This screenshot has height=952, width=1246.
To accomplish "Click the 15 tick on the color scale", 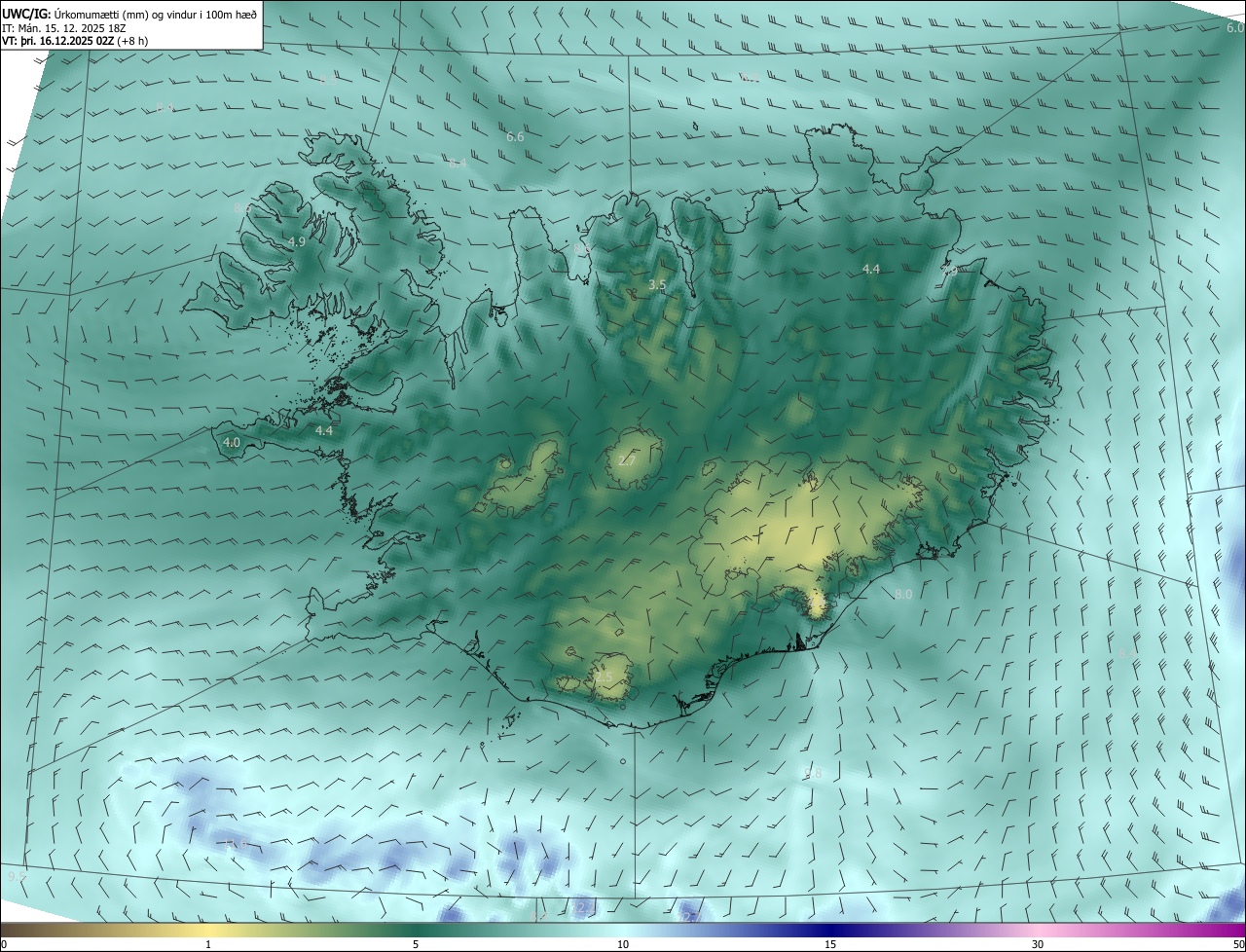I will point(830,944).
